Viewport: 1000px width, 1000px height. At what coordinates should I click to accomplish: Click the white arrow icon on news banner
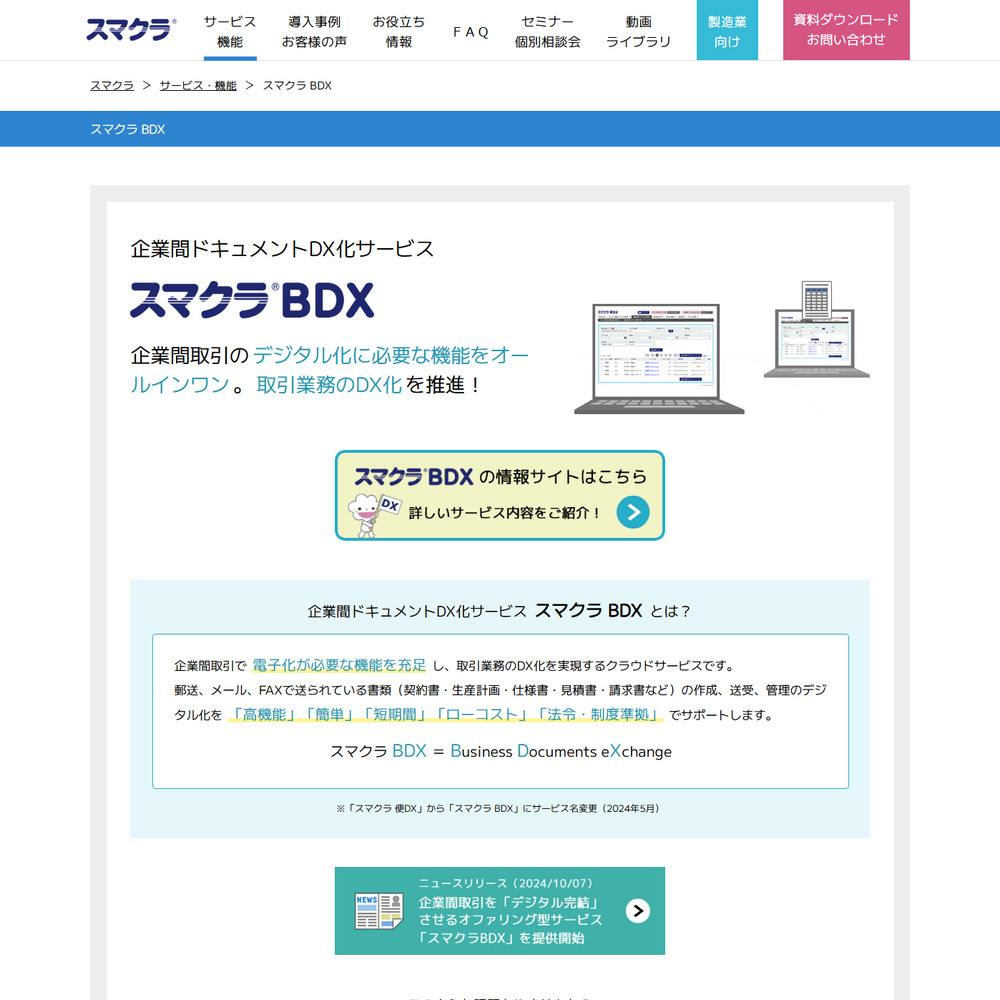coord(638,911)
